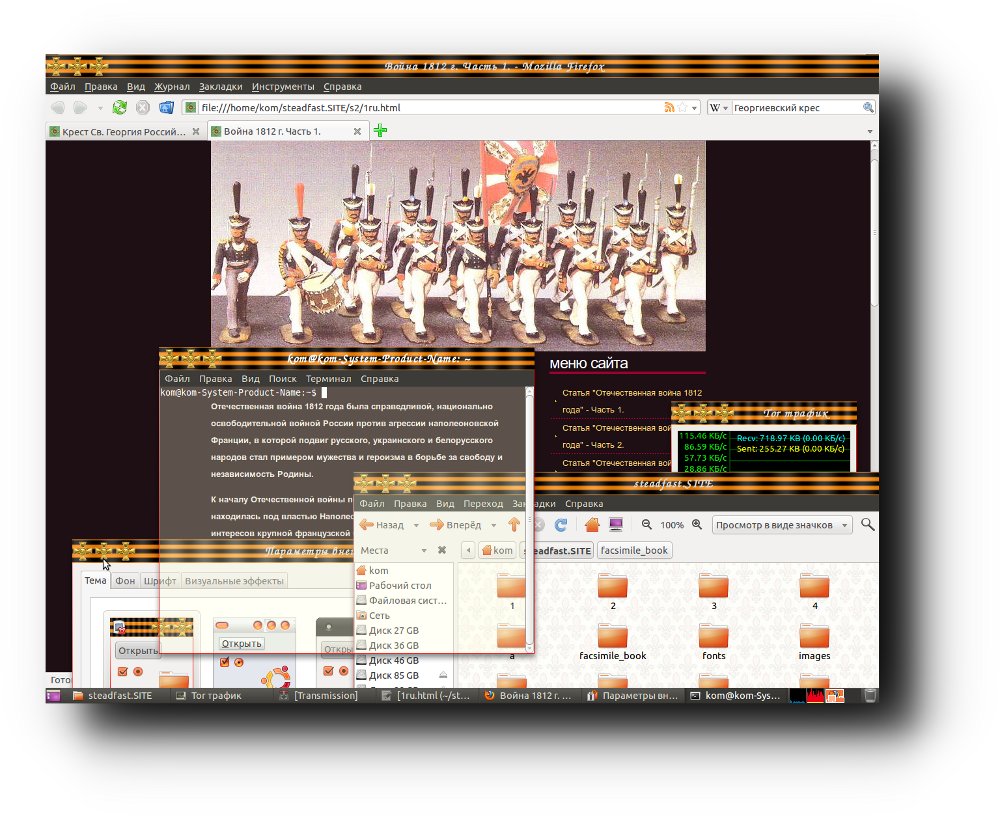The width and height of the screenshot is (1000, 816).
Task: Switch to the Визуальные эффекты tab
Action: point(234,581)
